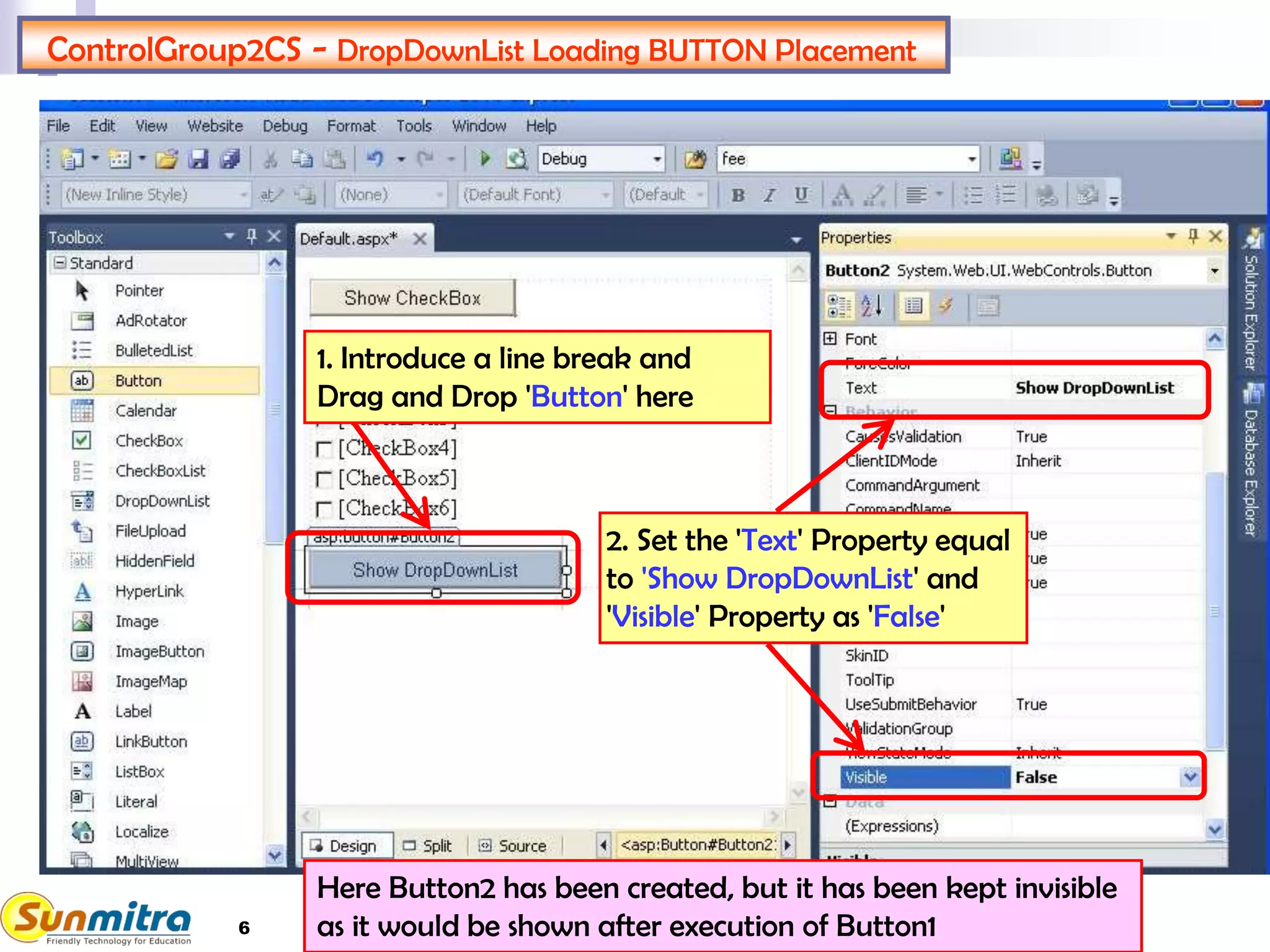The image size is (1270, 952).
Task: Select Alphabetical sort in Properties panel
Action: pyautogui.click(x=871, y=306)
